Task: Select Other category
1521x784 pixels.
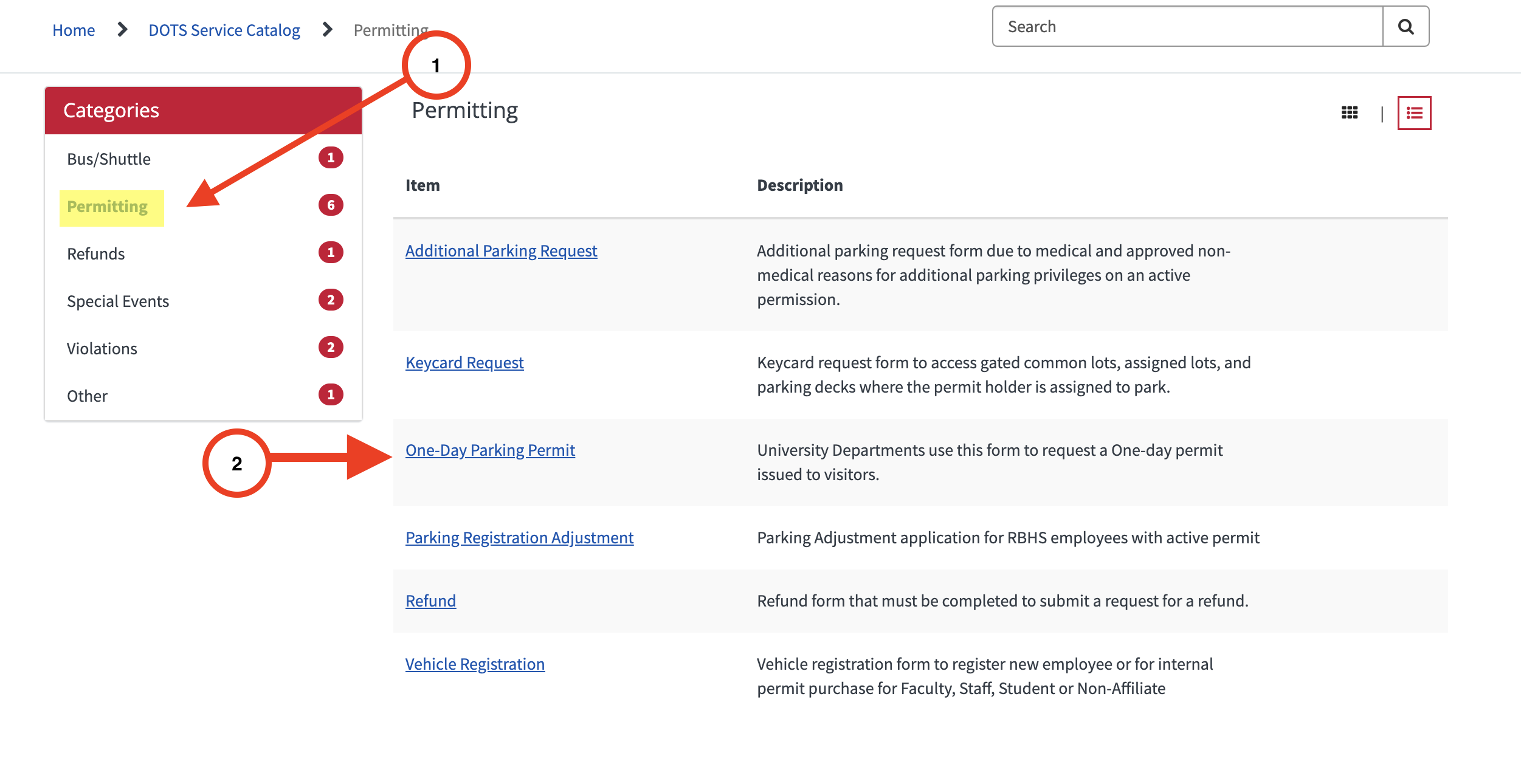Action: [88, 396]
